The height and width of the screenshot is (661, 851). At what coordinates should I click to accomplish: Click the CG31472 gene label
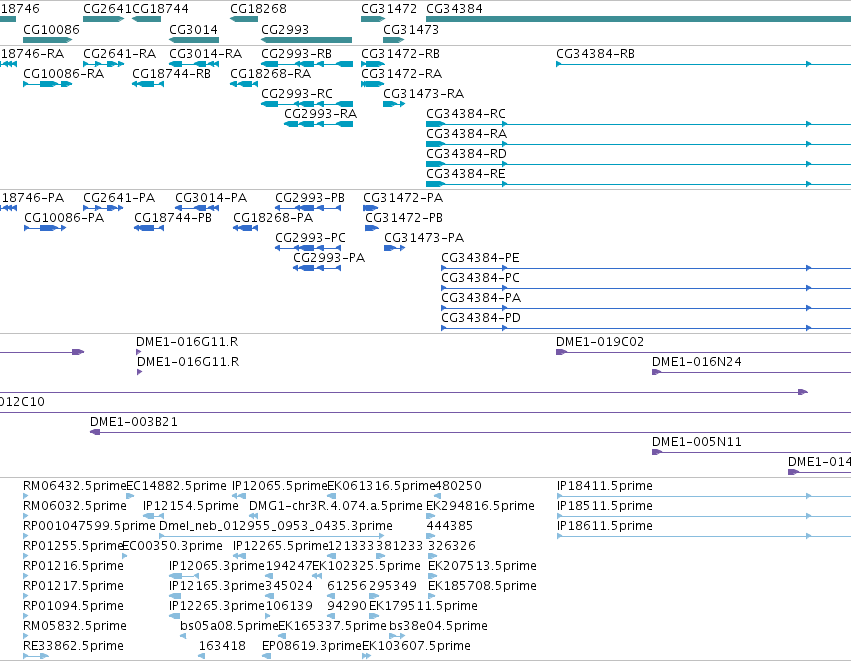pyautogui.click(x=389, y=9)
